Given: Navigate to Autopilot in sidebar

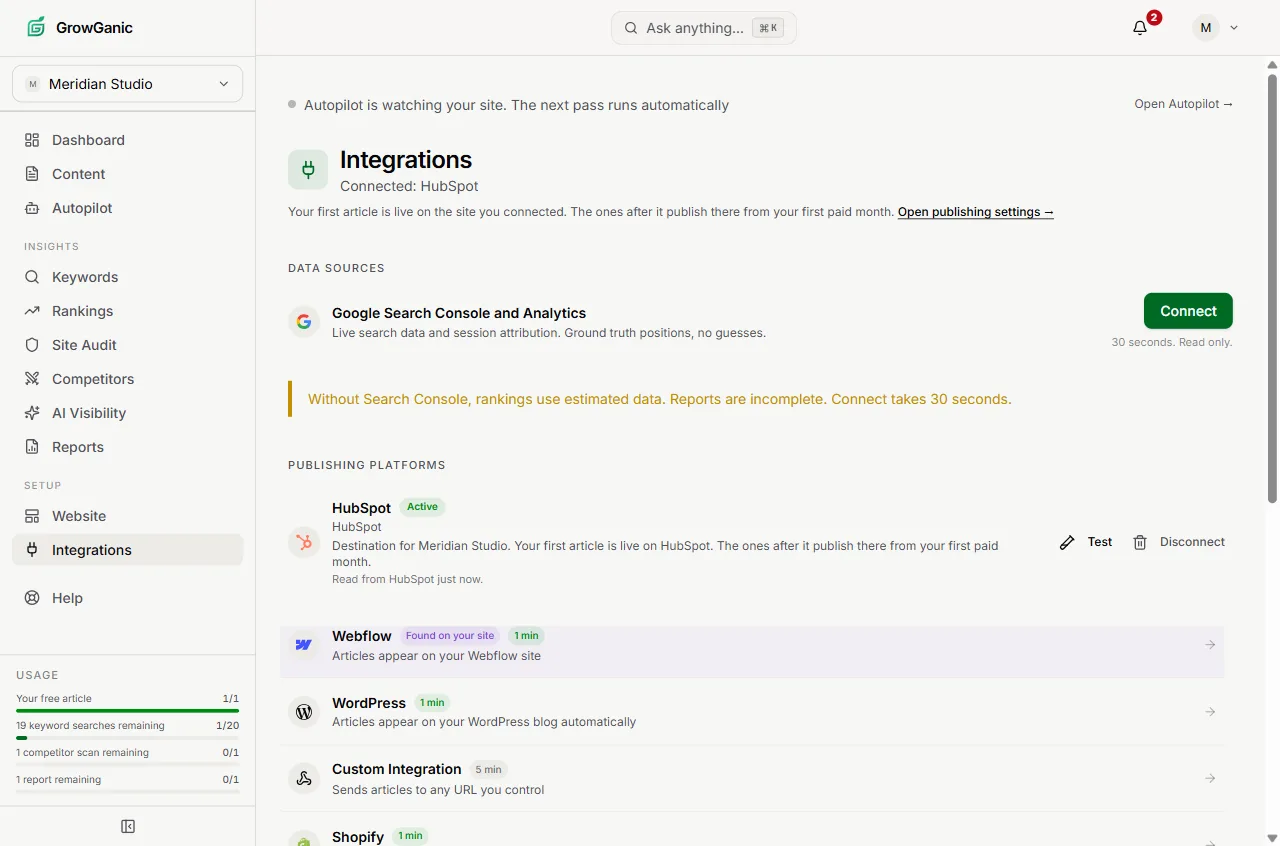Looking at the screenshot, I should click(127, 208).
